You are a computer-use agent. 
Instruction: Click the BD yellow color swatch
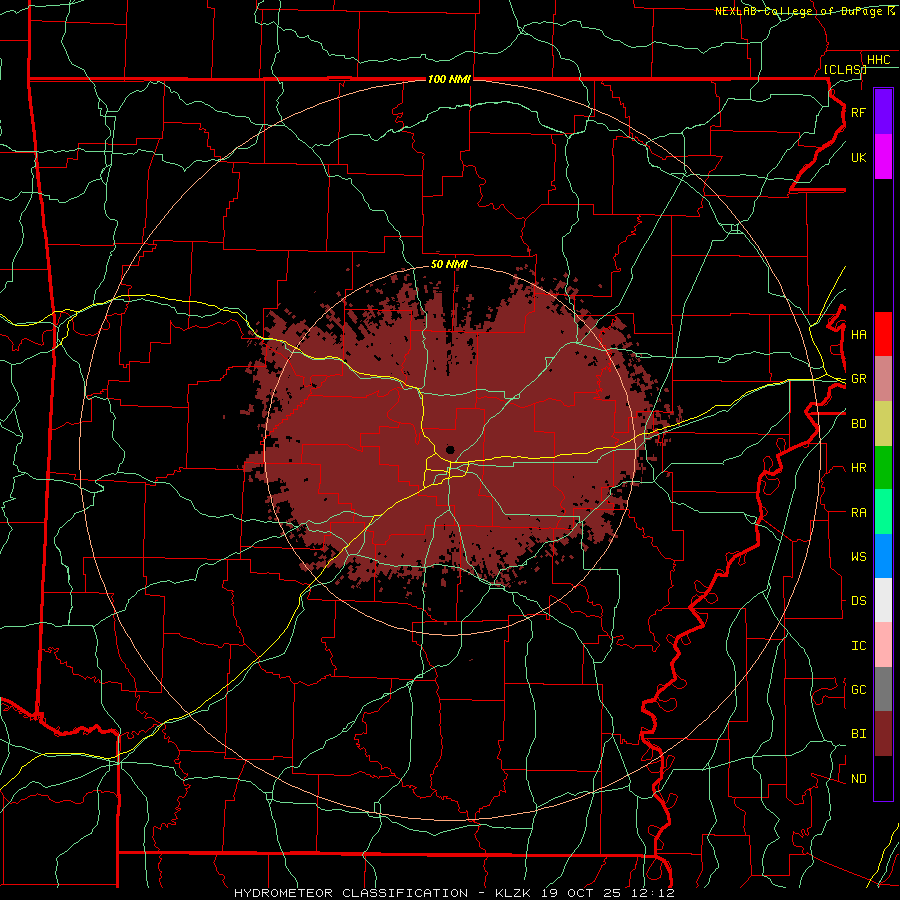pos(883,424)
